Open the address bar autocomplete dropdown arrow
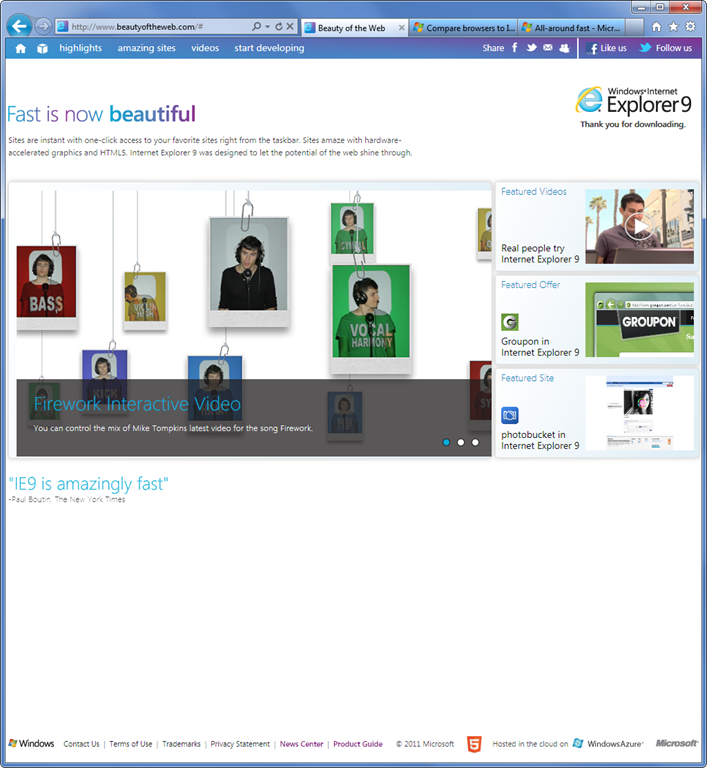Image resolution: width=707 pixels, height=768 pixels. [268, 26]
